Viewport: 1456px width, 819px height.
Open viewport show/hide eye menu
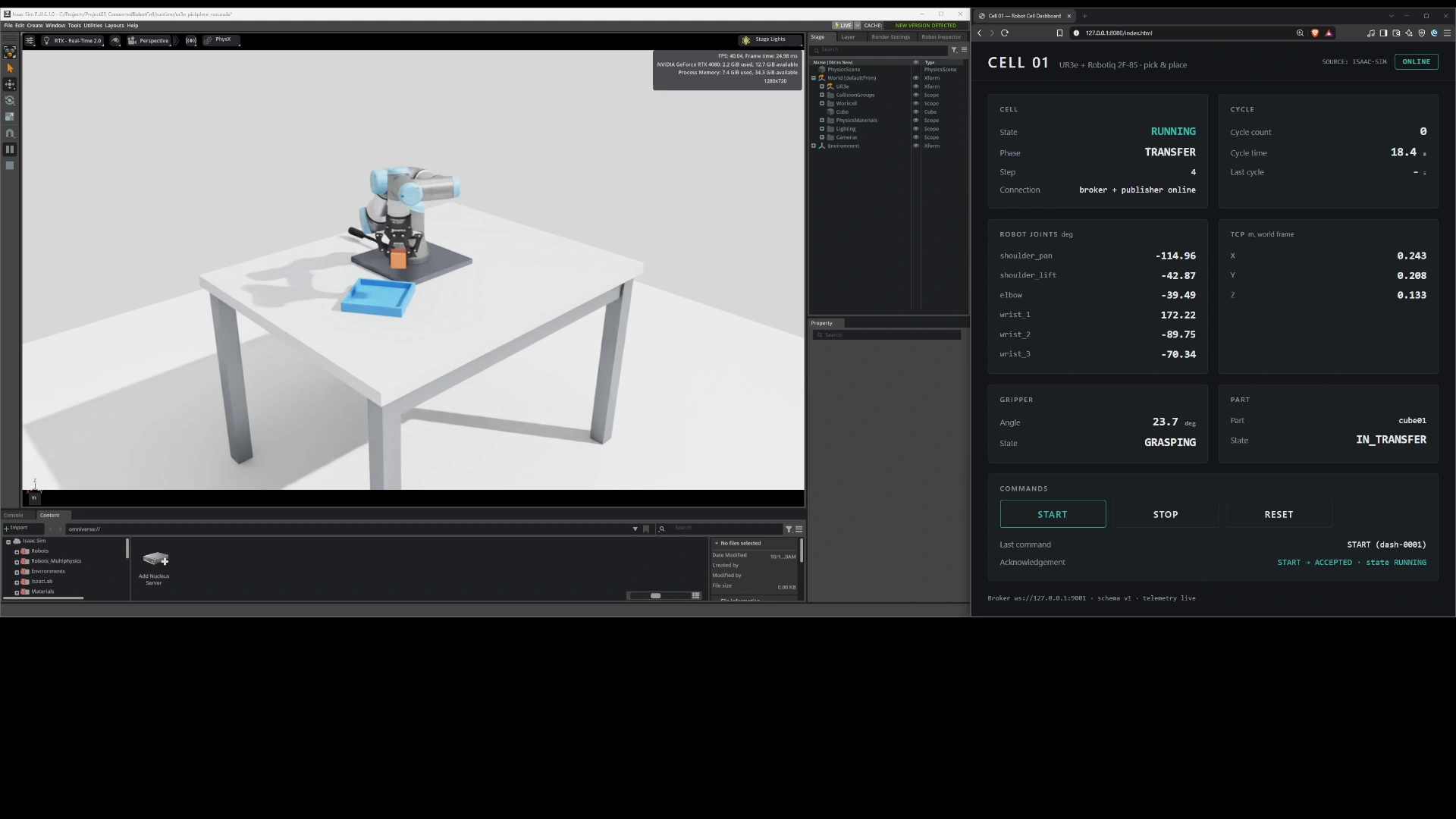[115, 41]
